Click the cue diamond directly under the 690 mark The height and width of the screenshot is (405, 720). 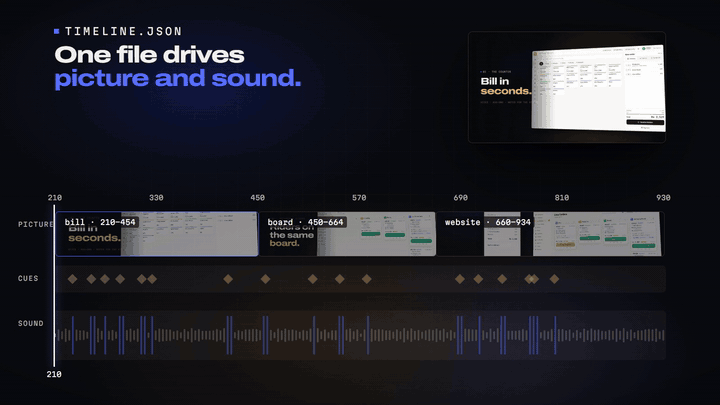pyautogui.click(x=460, y=279)
